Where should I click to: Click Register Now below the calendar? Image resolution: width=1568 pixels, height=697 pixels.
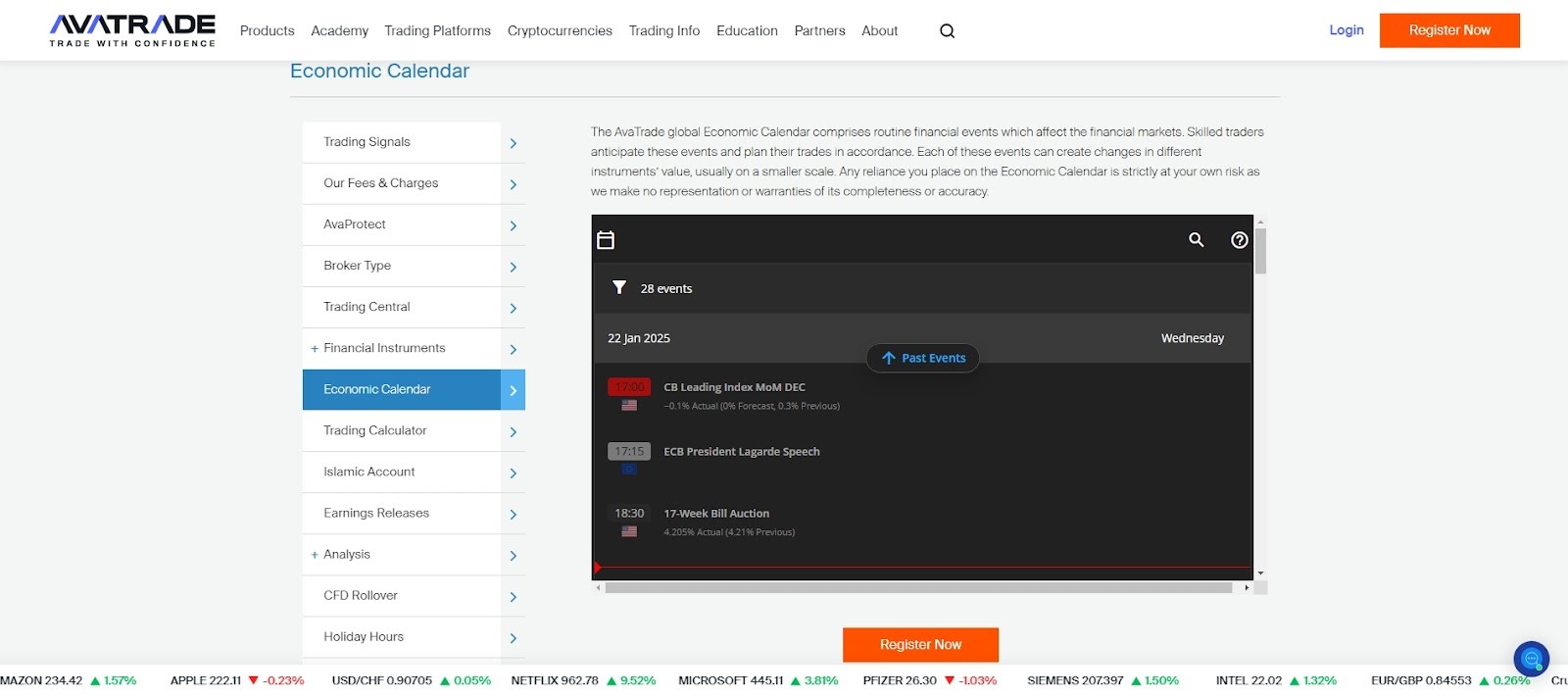[x=920, y=644]
